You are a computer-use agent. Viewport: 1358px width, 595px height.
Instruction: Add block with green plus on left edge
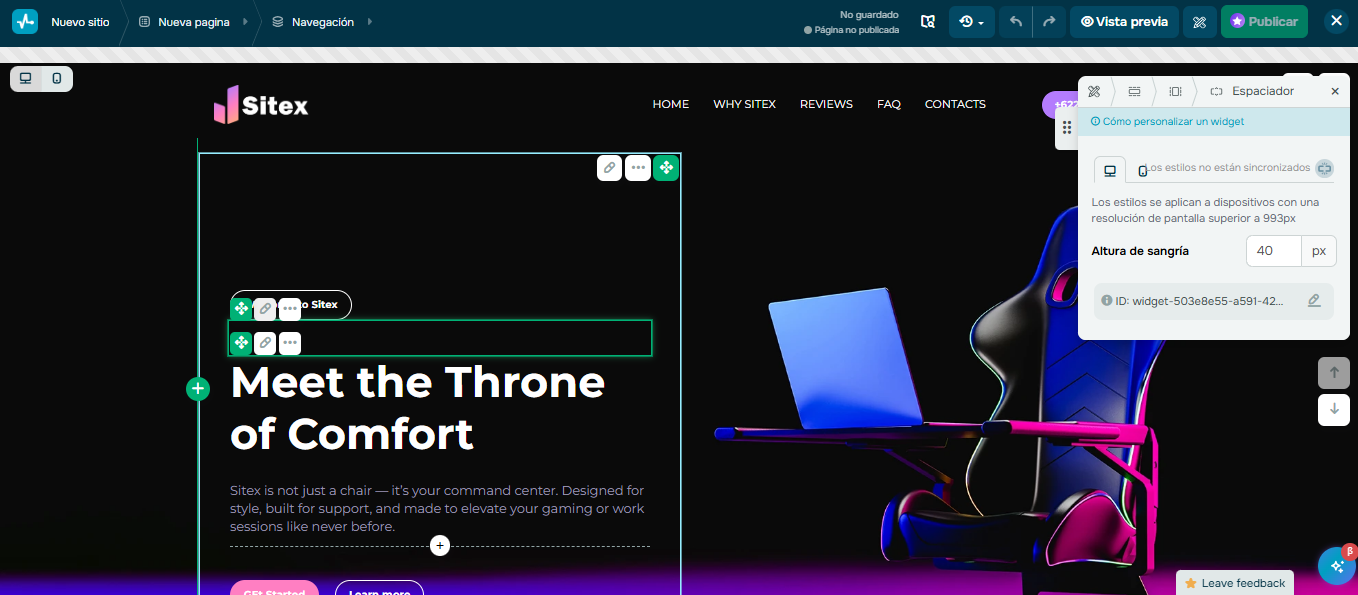point(198,389)
